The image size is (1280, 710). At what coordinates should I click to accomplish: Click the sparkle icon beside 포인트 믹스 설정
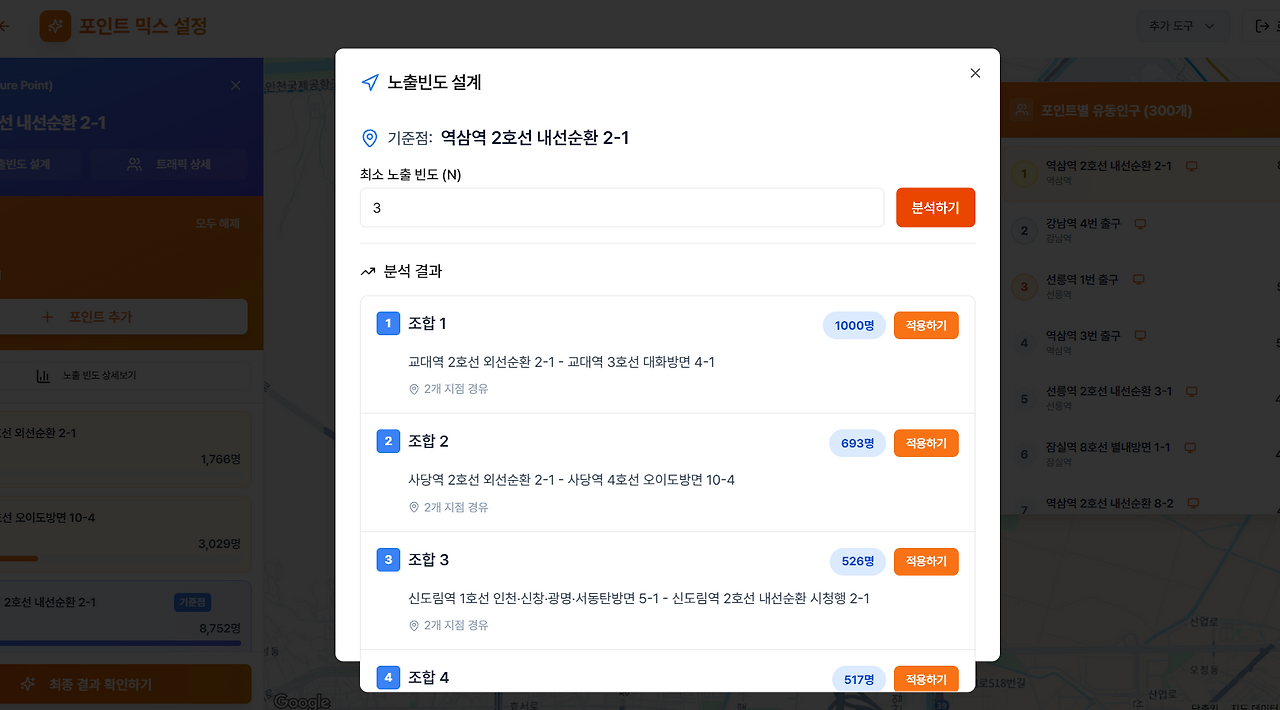click(x=55, y=26)
